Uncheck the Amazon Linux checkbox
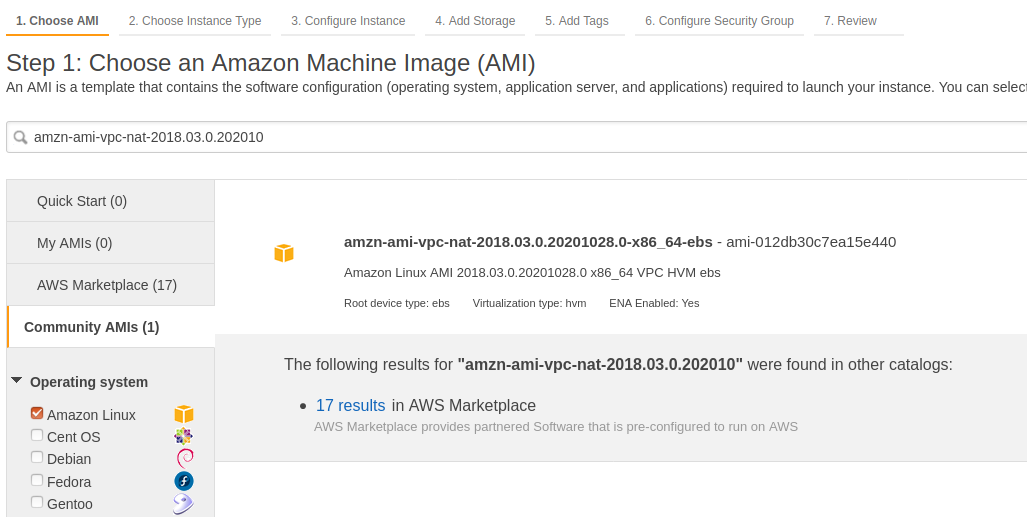The height and width of the screenshot is (517, 1027). point(37,413)
